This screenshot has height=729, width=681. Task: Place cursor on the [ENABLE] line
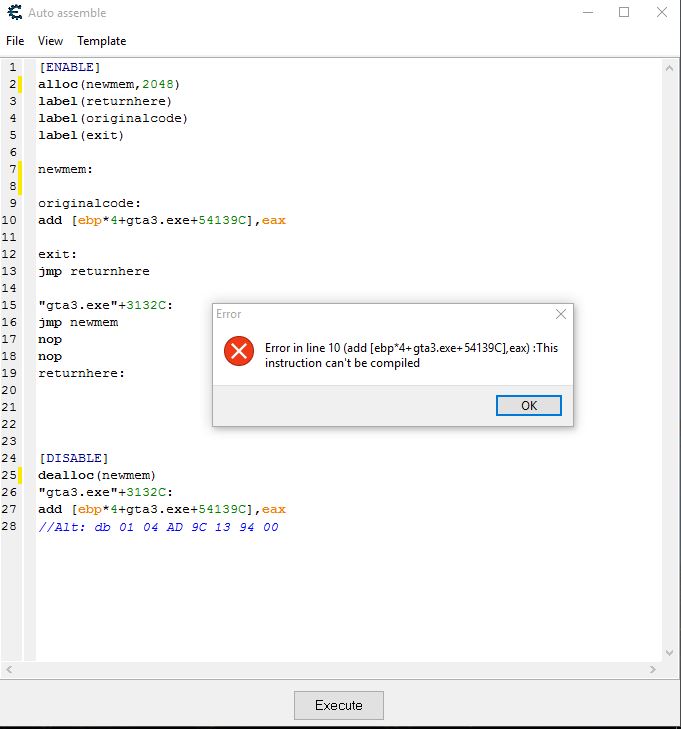pyautogui.click(x=70, y=67)
